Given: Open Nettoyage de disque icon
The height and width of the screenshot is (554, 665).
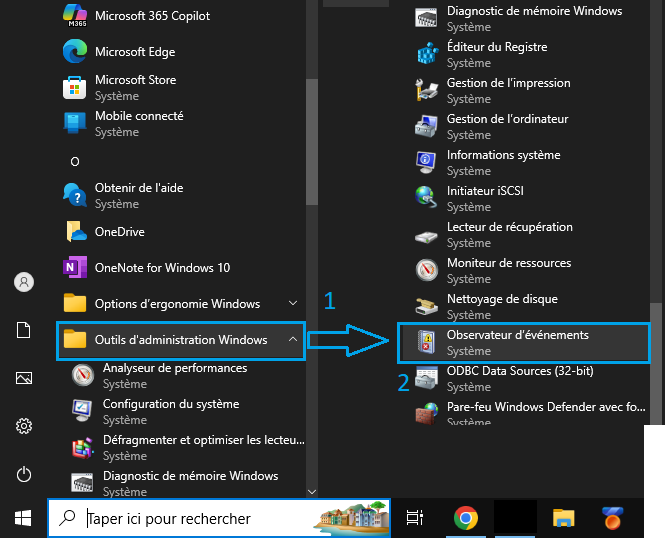Looking at the screenshot, I should pos(426,307).
